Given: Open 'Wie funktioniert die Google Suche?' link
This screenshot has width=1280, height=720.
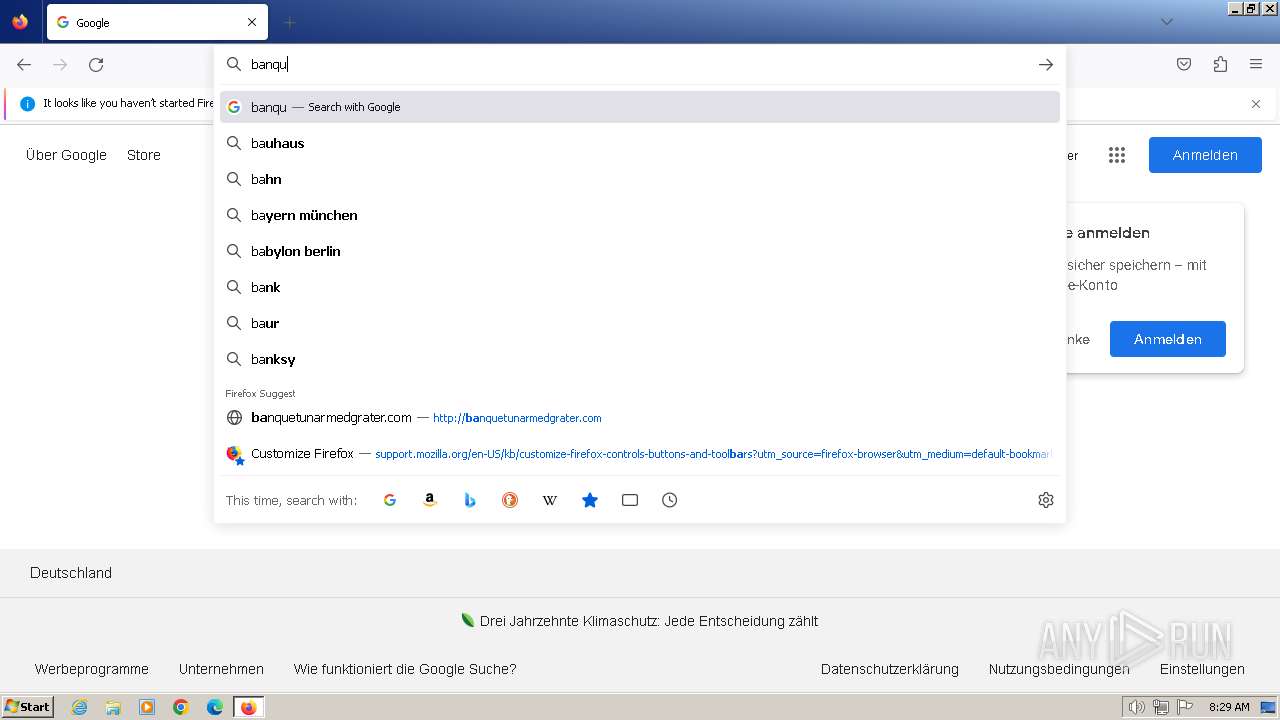Looking at the screenshot, I should [405, 669].
